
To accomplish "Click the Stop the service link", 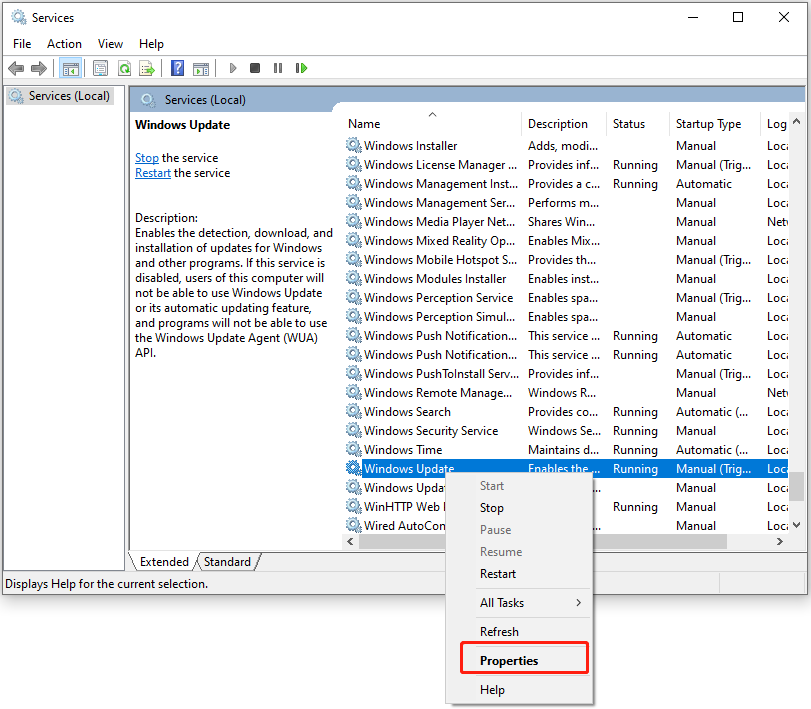I will (146, 157).
